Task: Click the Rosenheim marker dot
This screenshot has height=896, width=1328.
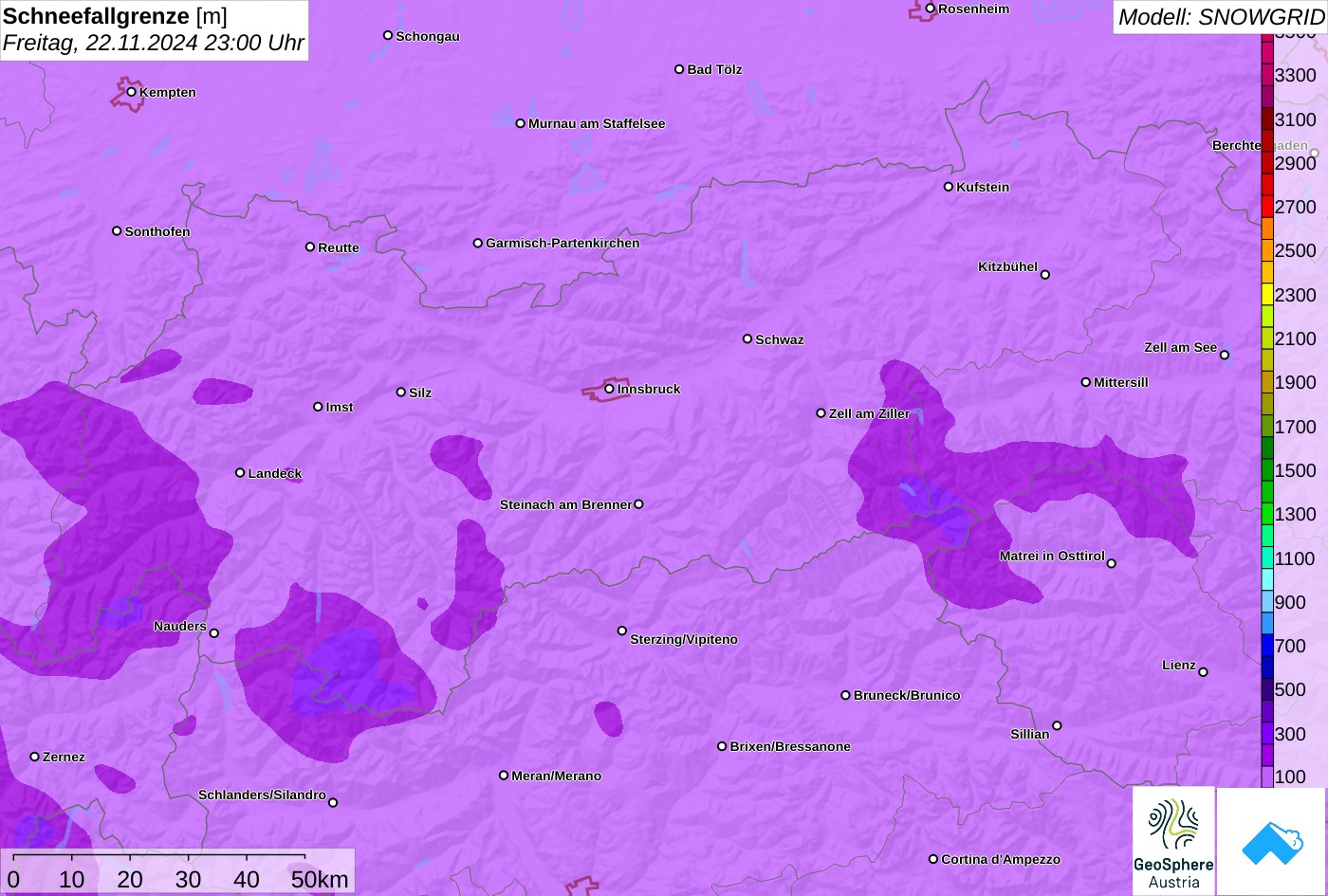Action: point(931,9)
